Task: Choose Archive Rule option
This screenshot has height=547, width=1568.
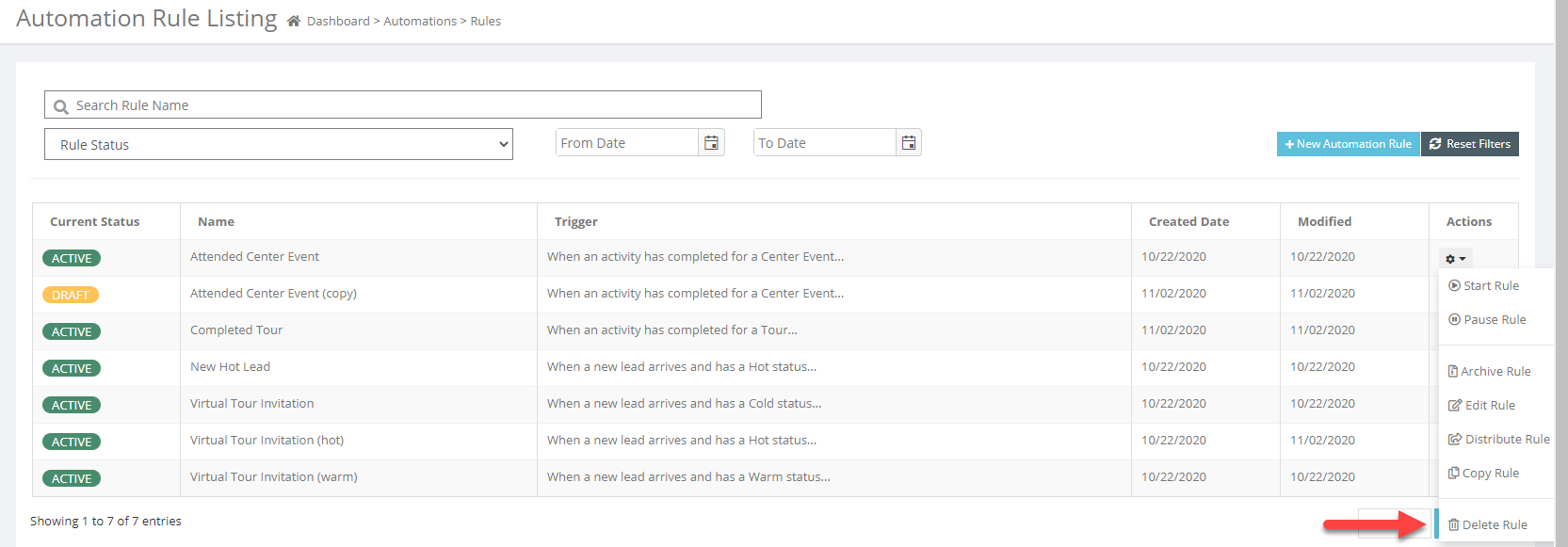Action: [x=1489, y=371]
